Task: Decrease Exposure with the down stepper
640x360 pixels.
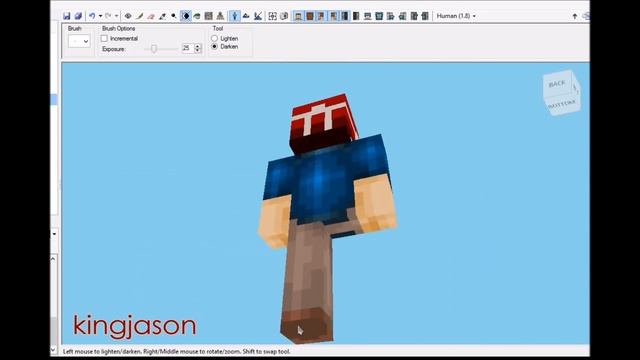Action: pos(198,51)
